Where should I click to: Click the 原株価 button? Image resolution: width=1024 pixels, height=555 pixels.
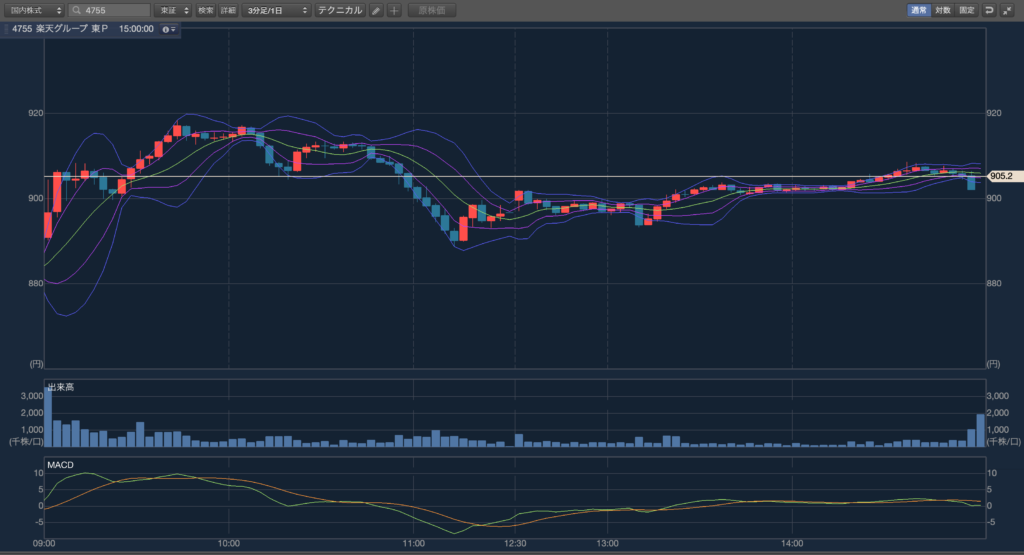pyautogui.click(x=432, y=10)
